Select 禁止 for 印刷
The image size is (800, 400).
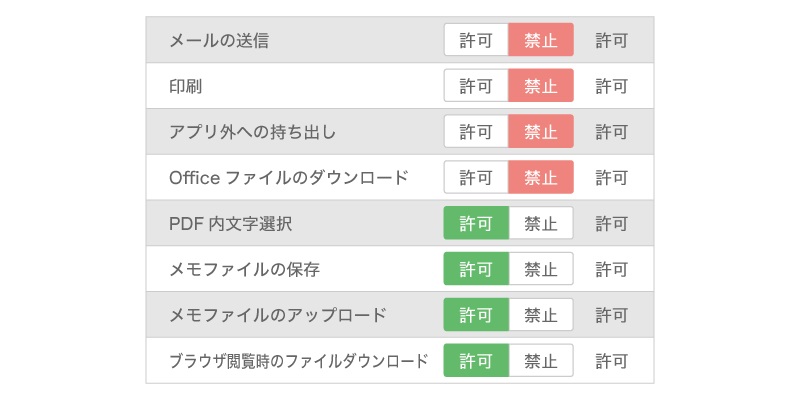541,86
